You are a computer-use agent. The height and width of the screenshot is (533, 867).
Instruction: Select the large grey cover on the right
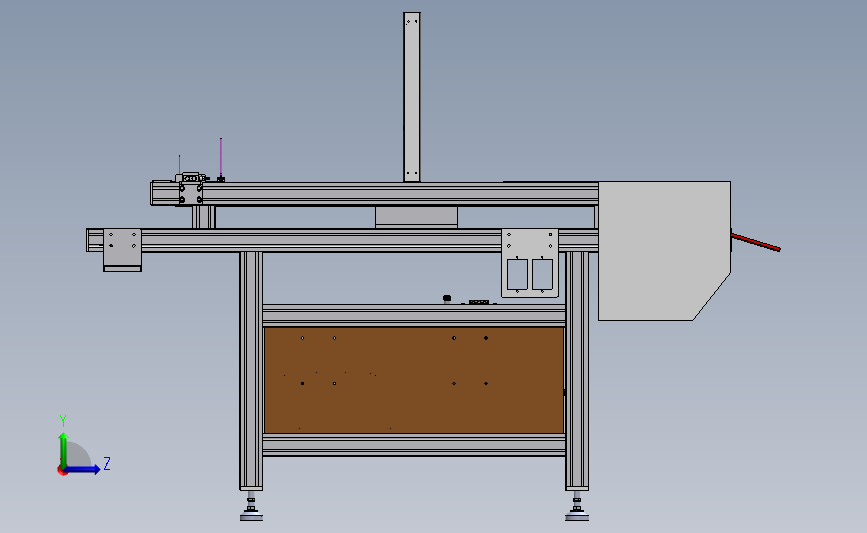click(x=664, y=250)
